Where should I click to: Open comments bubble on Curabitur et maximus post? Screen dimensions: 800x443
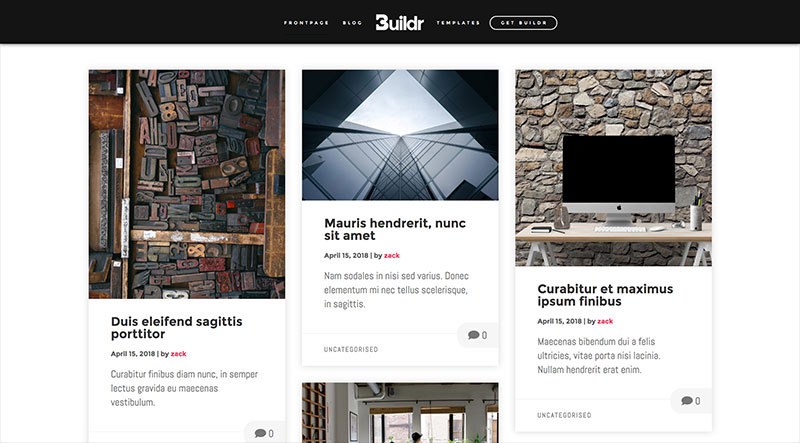(x=691, y=401)
